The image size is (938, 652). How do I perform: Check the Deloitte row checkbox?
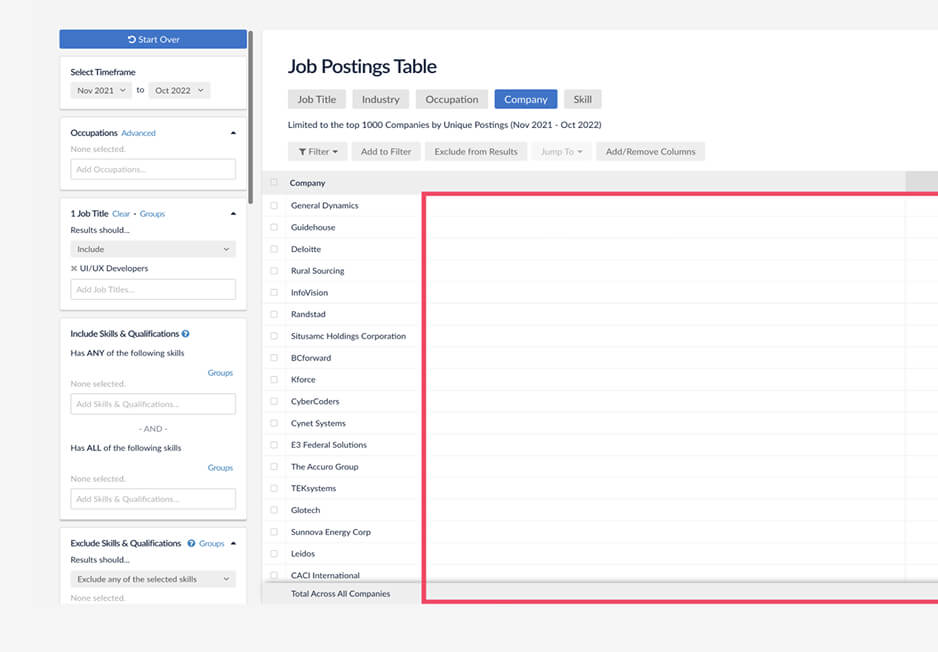point(274,249)
